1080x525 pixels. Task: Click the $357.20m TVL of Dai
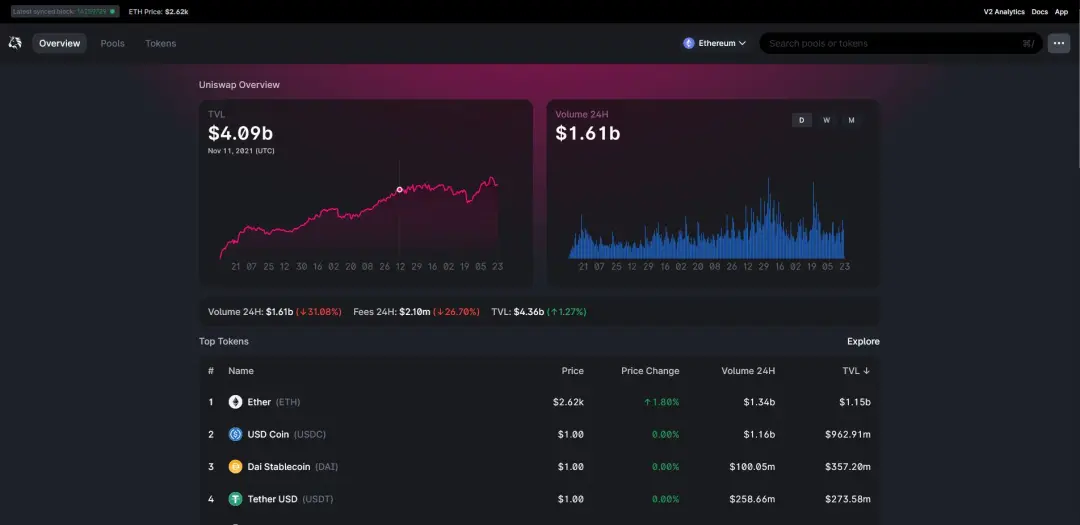click(848, 466)
